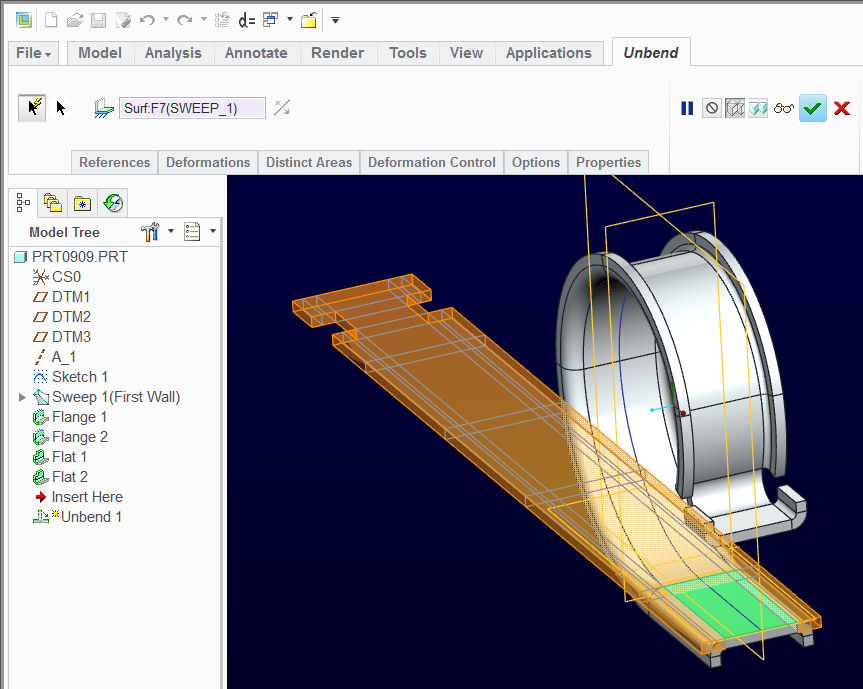Select Flange 2 in the Model Tree
863x689 pixels.
79,437
